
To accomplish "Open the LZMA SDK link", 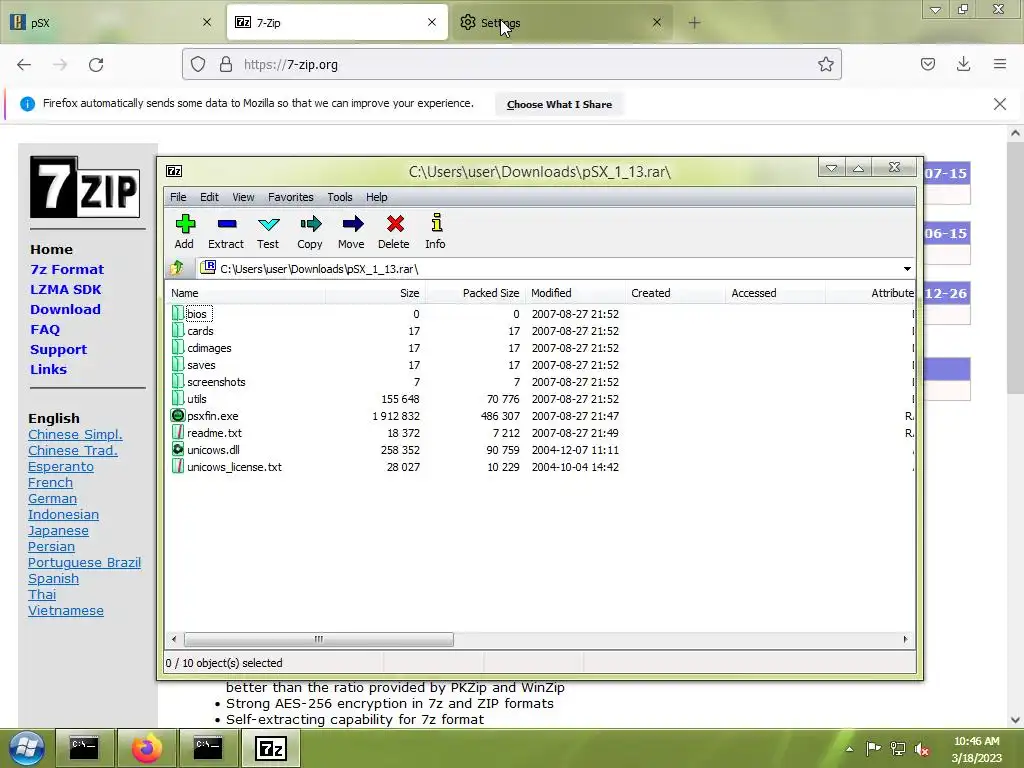I will tap(65, 289).
